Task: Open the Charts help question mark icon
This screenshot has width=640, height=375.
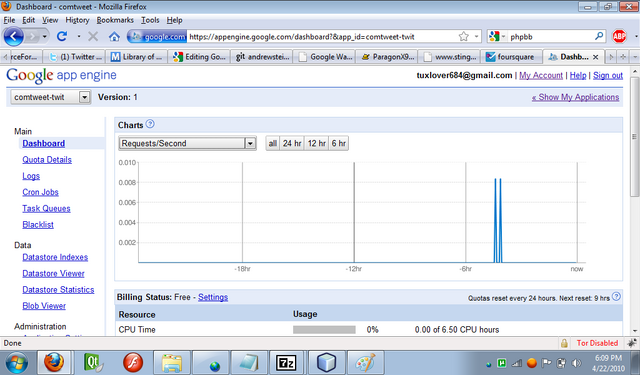Action: pyautogui.click(x=150, y=124)
